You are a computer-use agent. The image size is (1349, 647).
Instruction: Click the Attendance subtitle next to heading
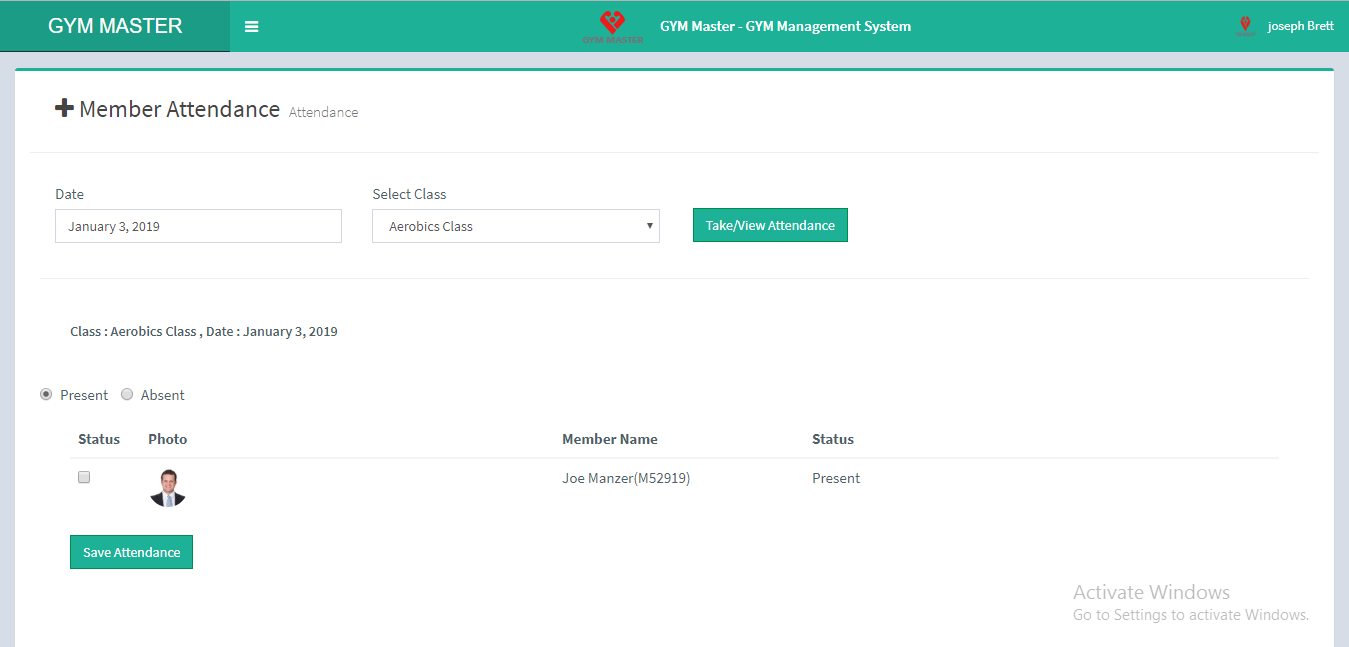click(323, 113)
